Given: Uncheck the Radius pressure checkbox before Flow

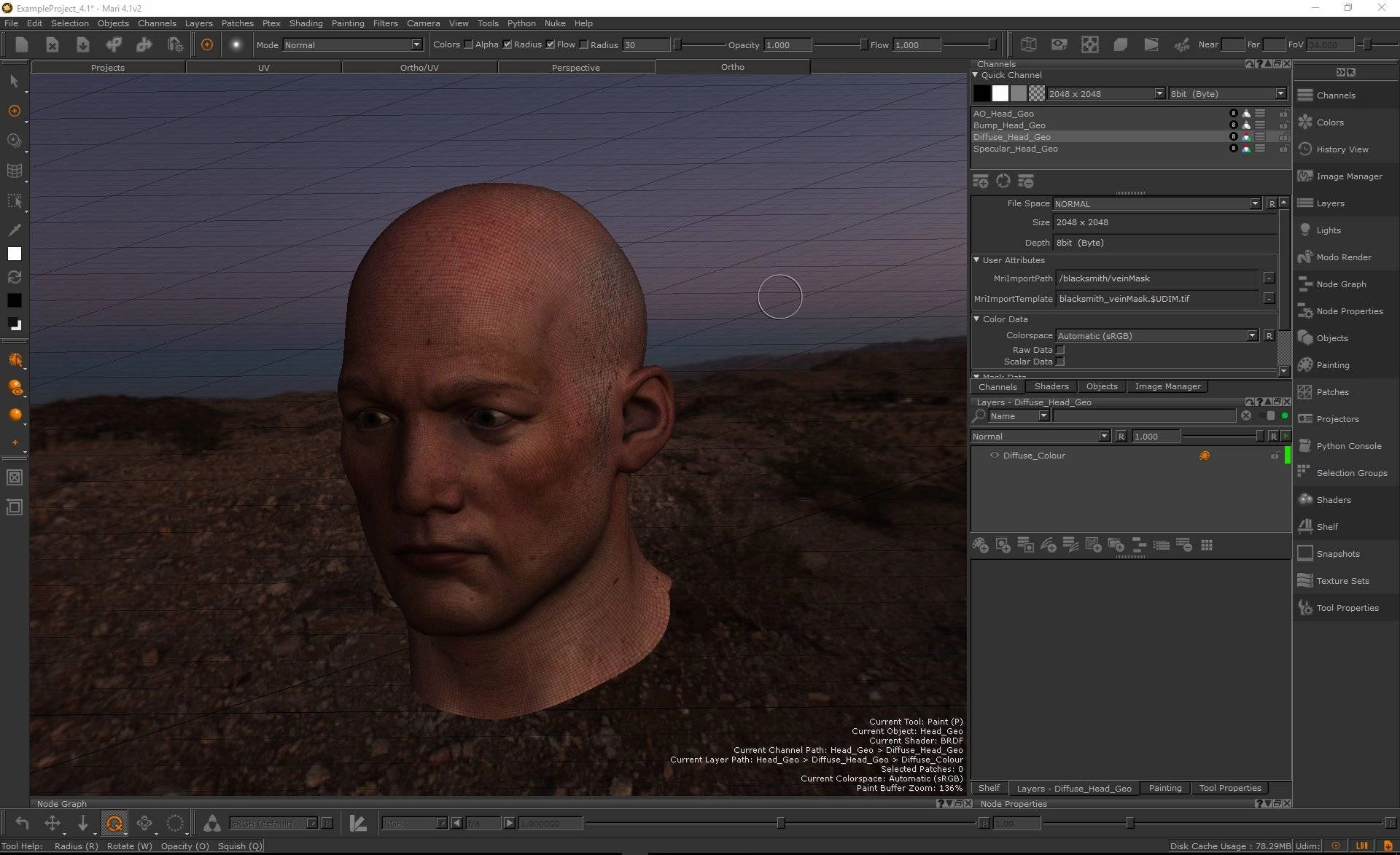Looking at the screenshot, I should (550, 44).
